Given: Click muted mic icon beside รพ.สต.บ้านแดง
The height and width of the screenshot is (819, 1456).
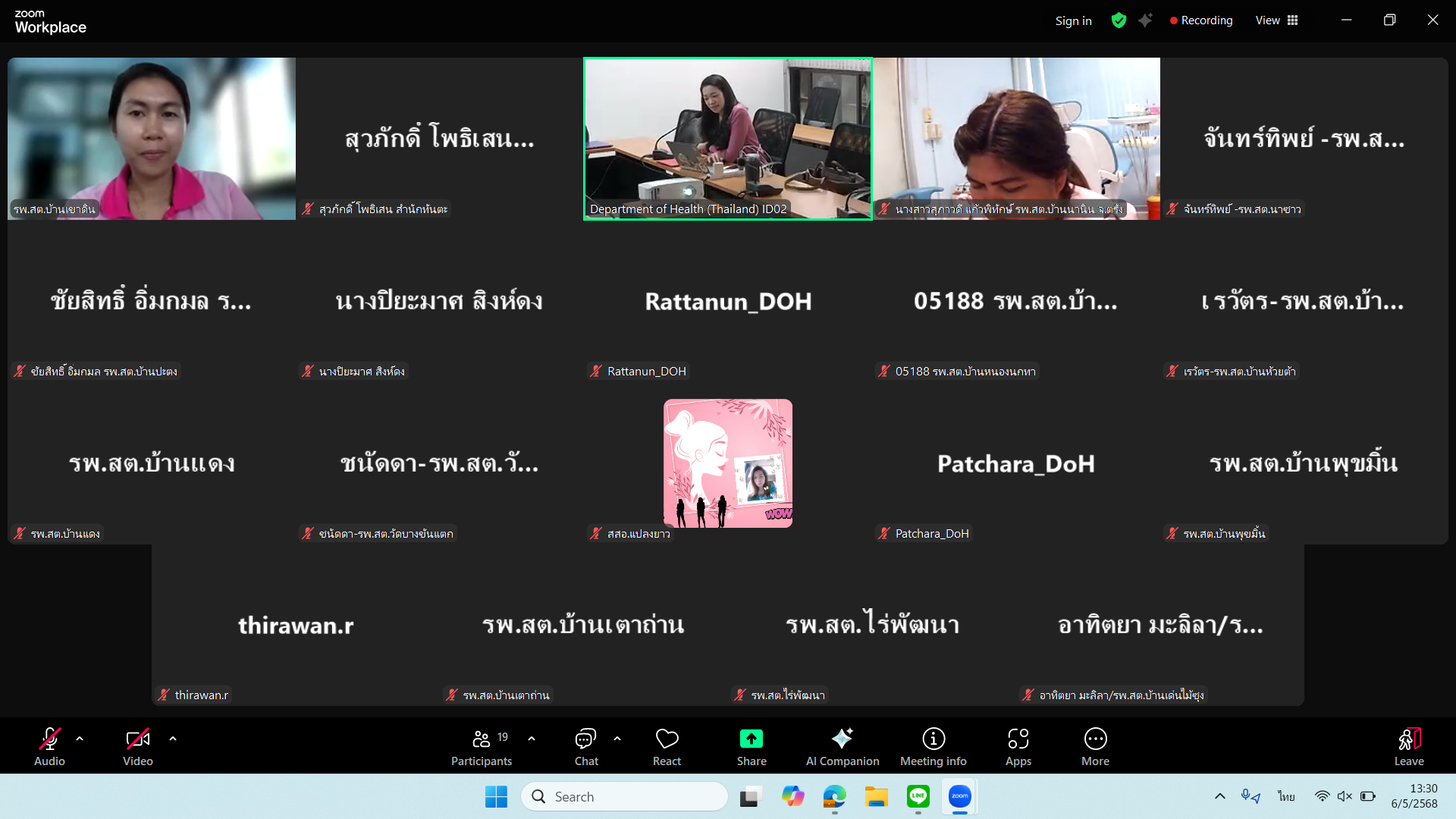Looking at the screenshot, I should click(x=20, y=533).
